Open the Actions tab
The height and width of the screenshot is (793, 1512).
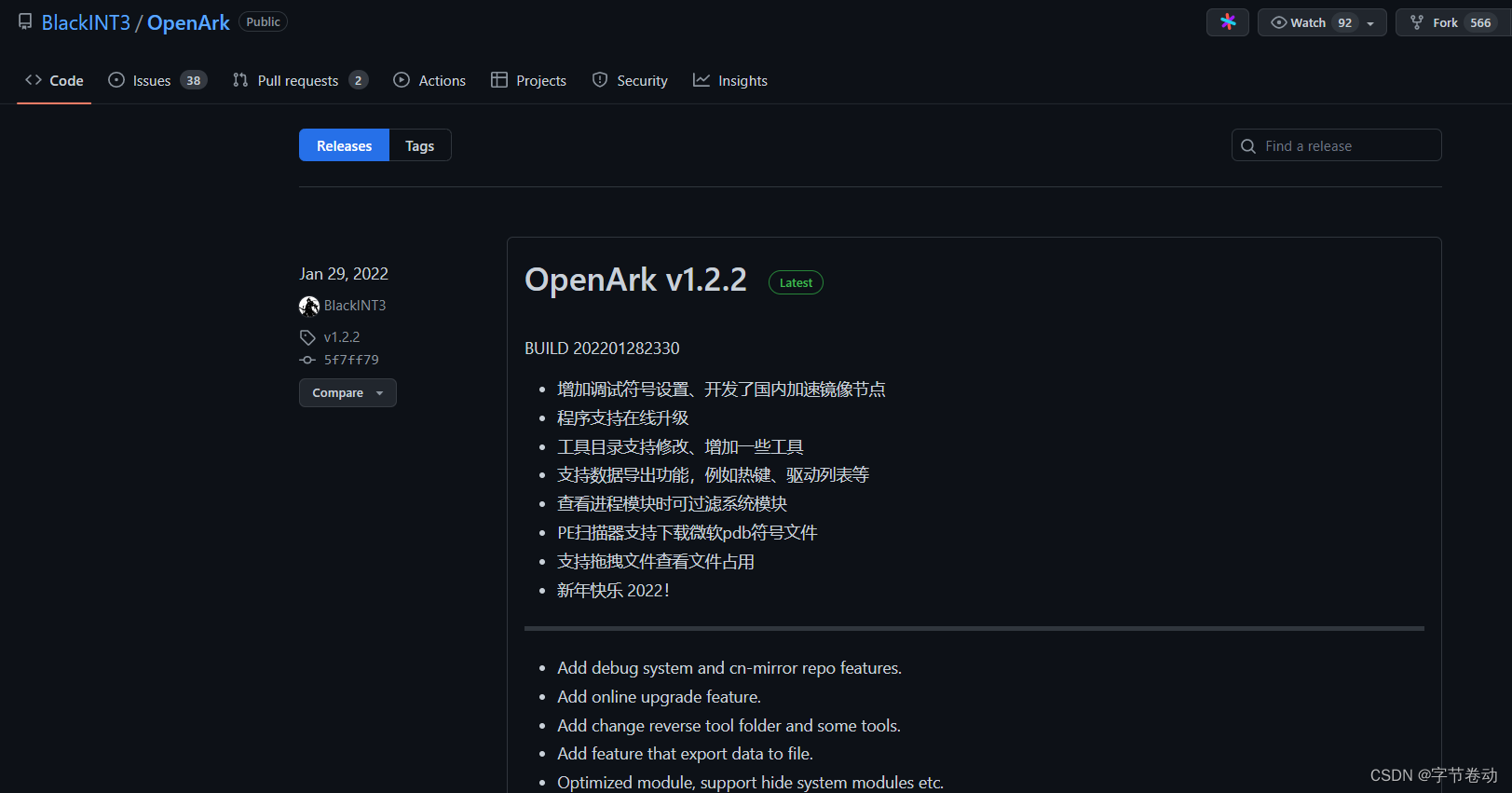pyautogui.click(x=429, y=81)
